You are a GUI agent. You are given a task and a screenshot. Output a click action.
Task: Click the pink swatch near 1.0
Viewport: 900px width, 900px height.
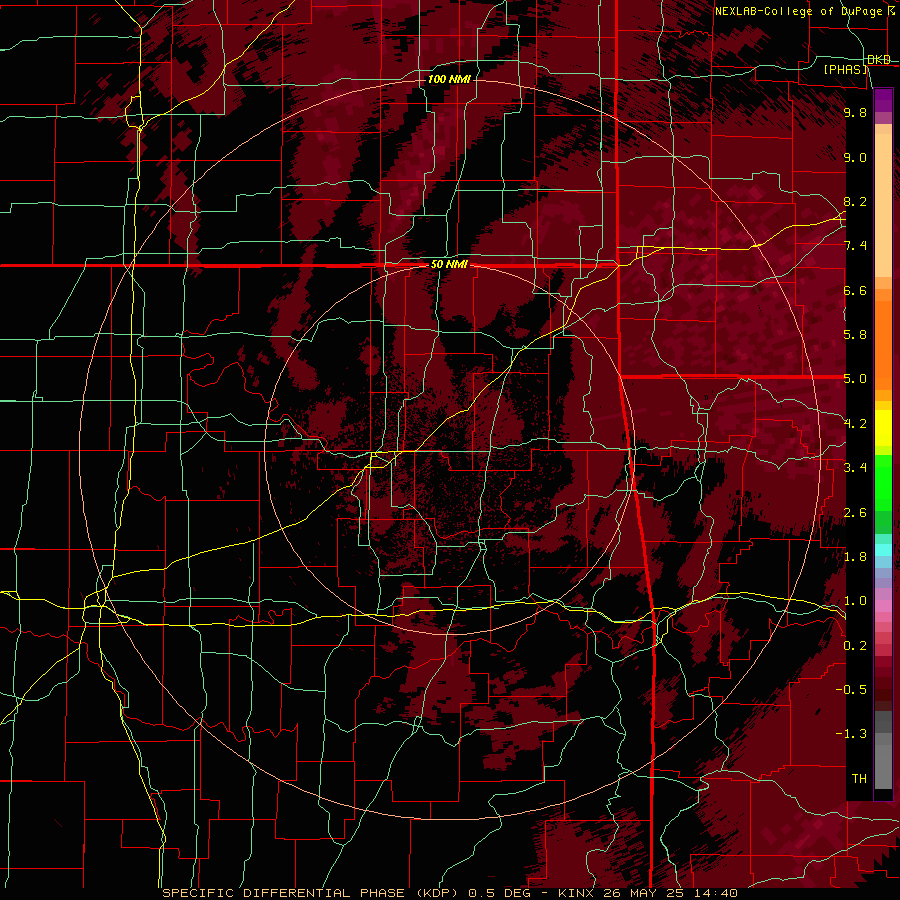point(883,606)
